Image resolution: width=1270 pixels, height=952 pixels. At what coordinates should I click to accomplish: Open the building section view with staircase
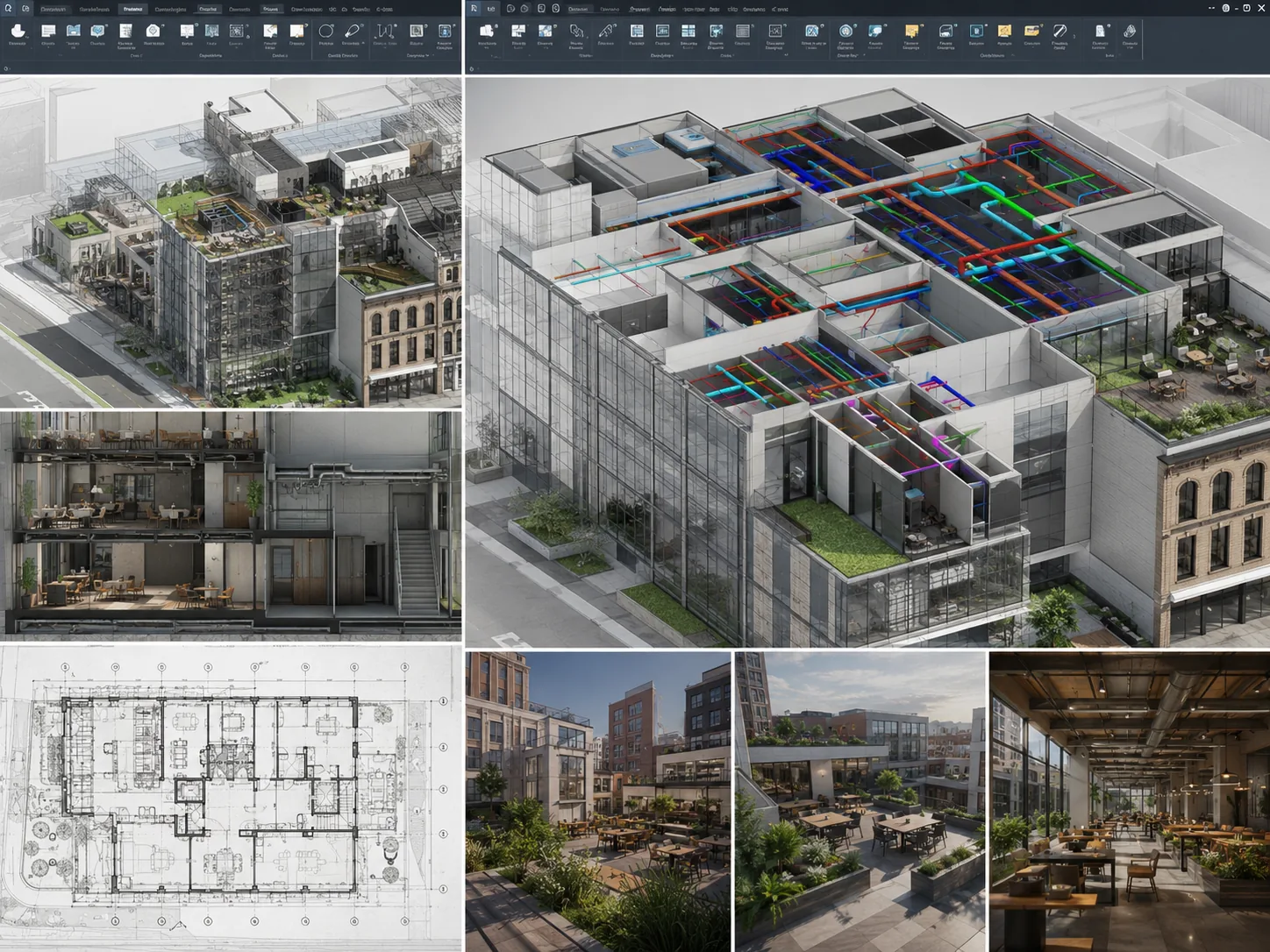231,527
